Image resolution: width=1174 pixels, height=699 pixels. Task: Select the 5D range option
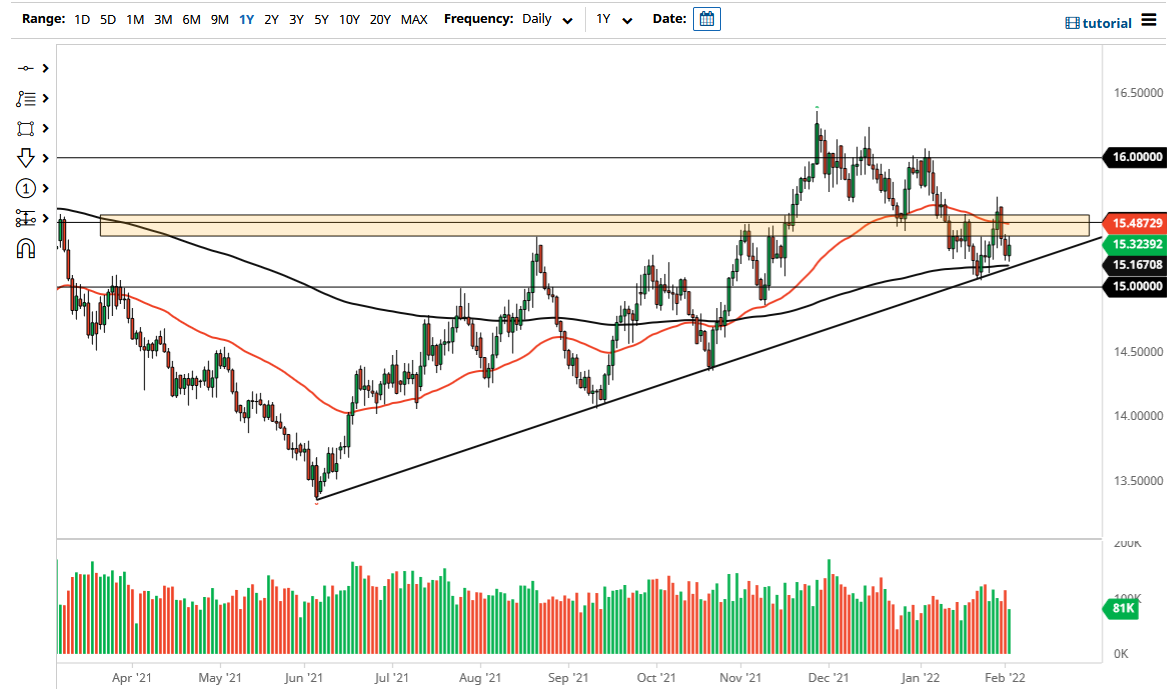[107, 19]
